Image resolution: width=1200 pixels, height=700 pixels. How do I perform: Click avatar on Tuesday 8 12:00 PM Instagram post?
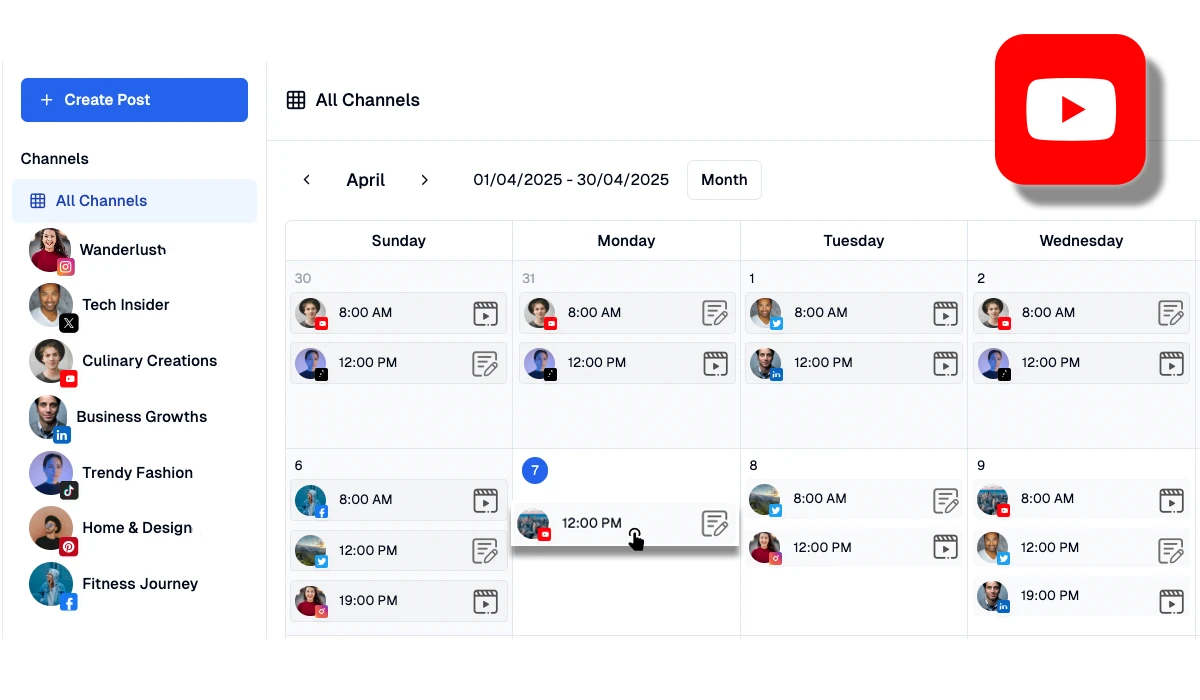point(765,548)
